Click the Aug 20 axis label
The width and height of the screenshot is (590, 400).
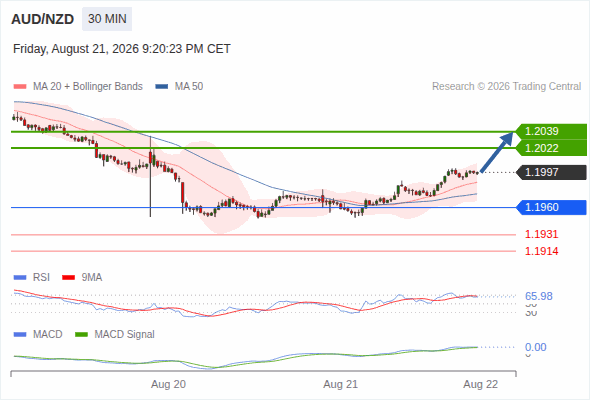tap(168, 384)
